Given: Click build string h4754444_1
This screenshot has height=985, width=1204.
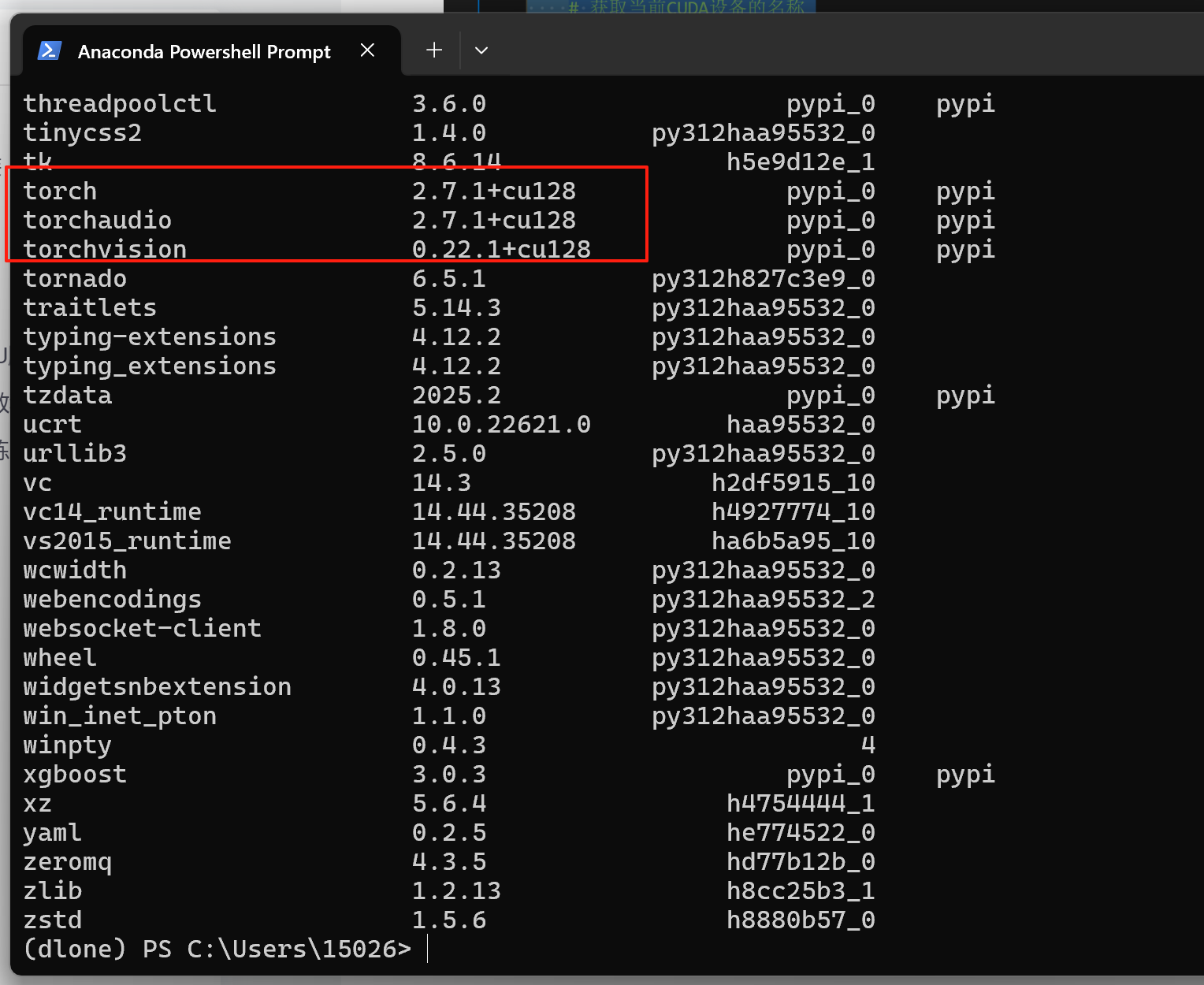Looking at the screenshot, I should pos(801,804).
